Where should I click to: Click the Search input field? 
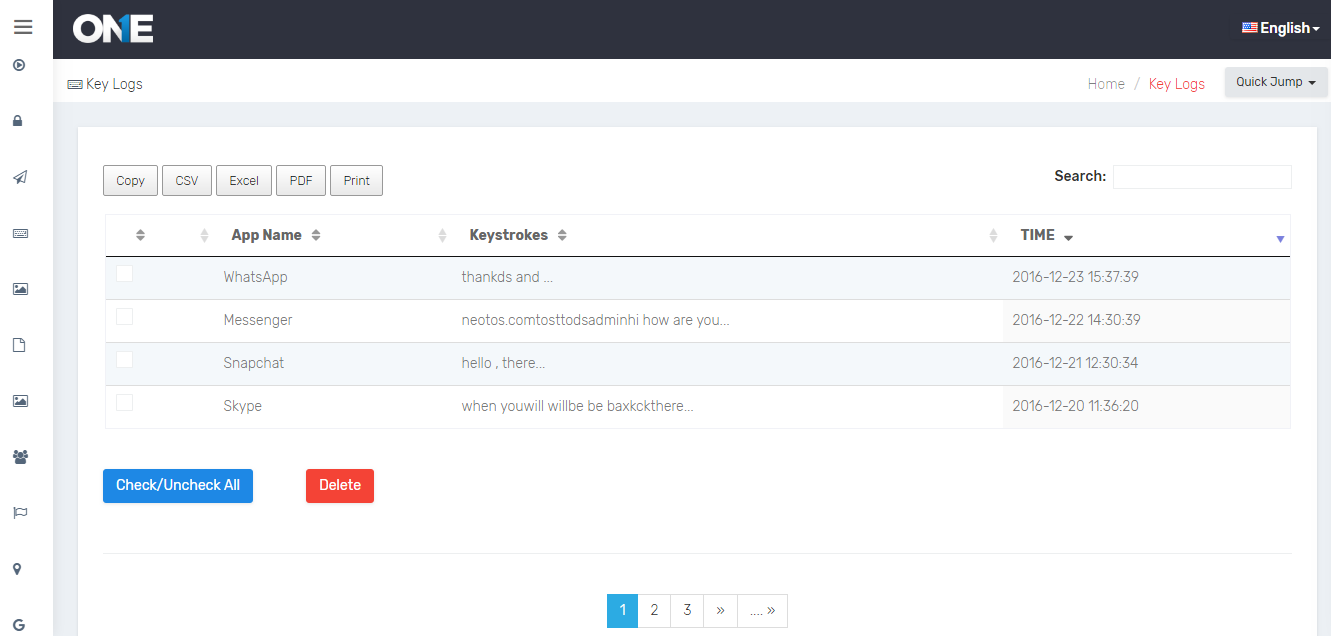pyautogui.click(x=1202, y=177)
